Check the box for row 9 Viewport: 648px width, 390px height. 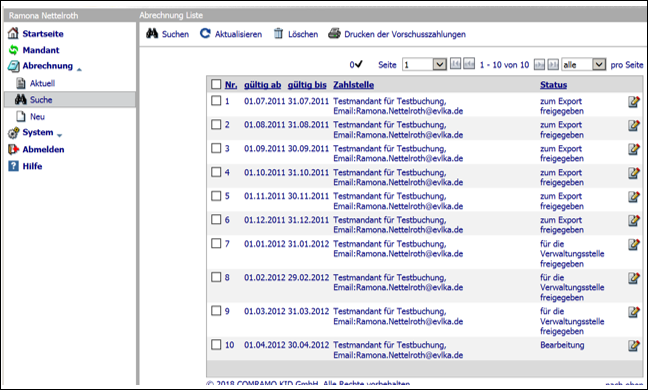point(216,311)
